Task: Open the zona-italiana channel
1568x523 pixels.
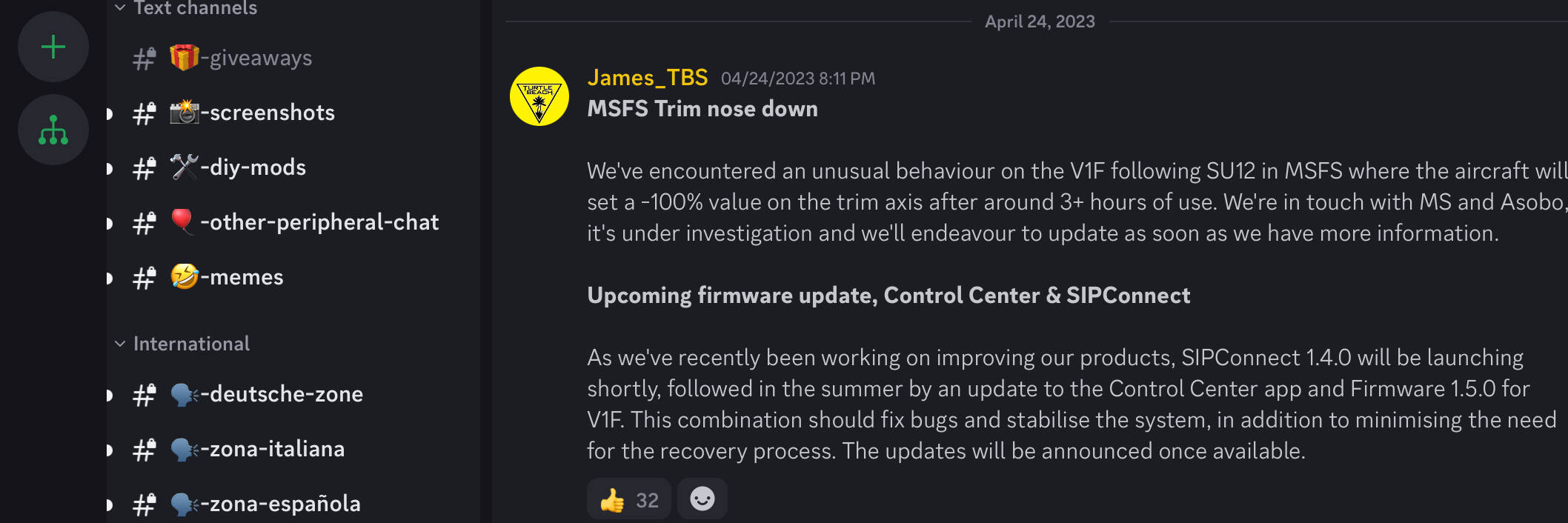Action: pyautogui.click(x=293, y=449)
